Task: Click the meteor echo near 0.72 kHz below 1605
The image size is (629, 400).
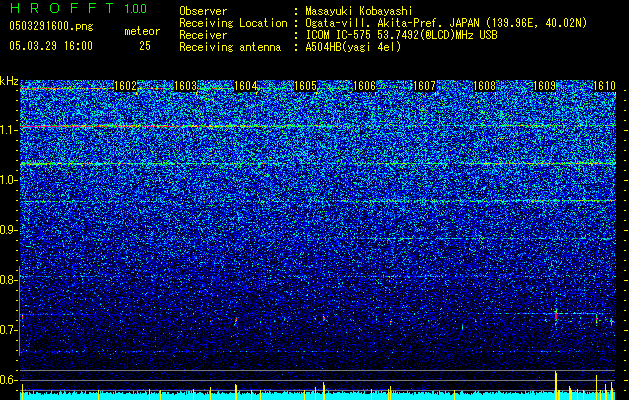Action: coord(324,318)
